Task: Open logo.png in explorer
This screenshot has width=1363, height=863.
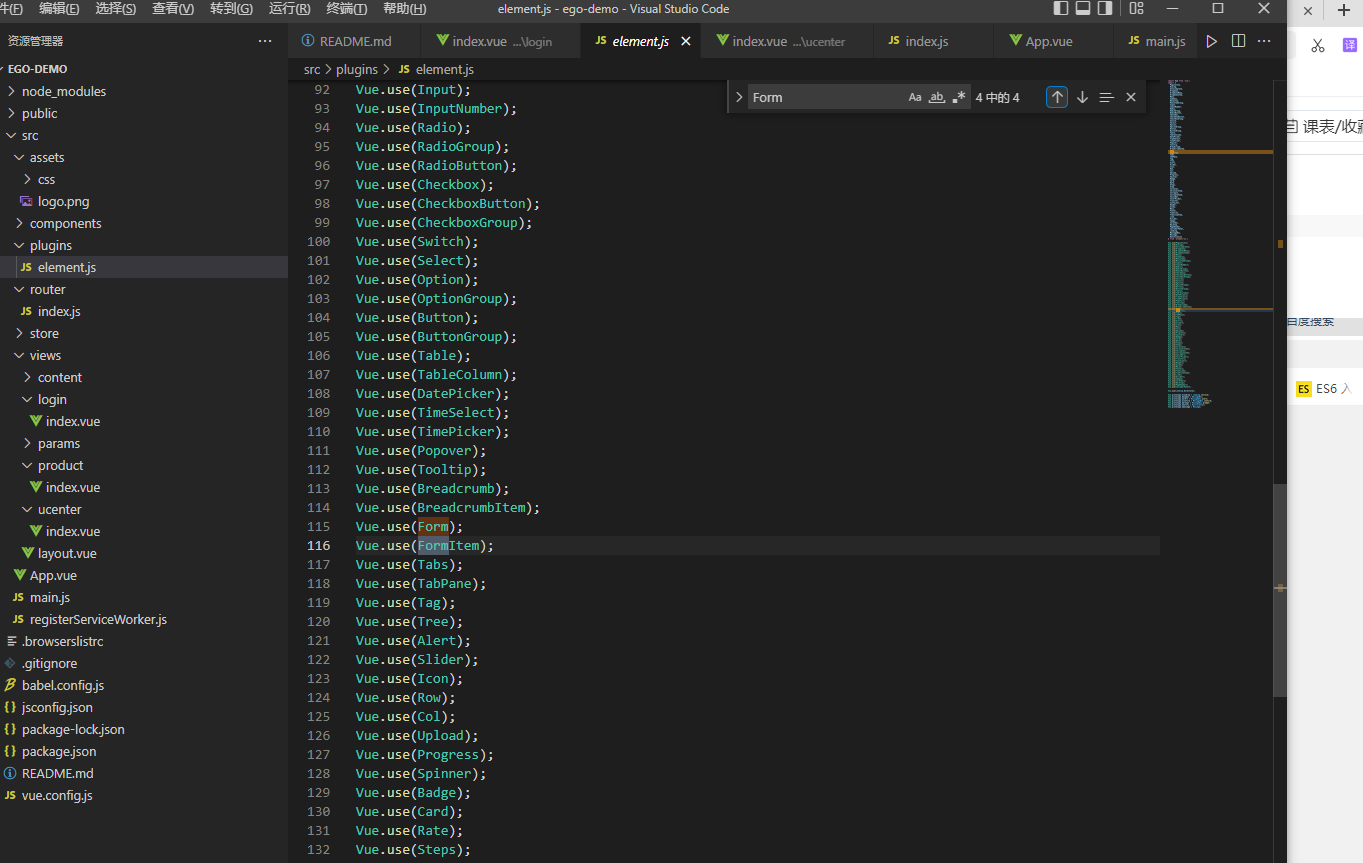Action: click(x=144, y=201)
